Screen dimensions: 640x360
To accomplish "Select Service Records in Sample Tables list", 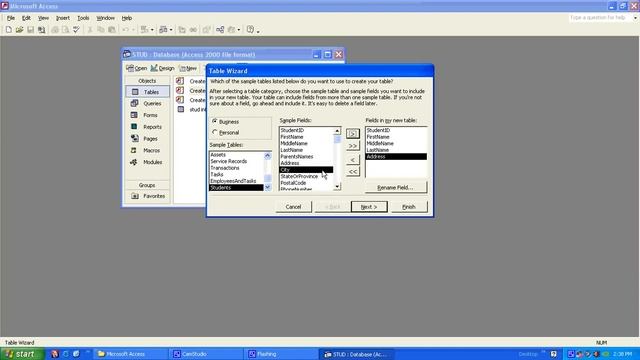I will (x=236, y=161).
